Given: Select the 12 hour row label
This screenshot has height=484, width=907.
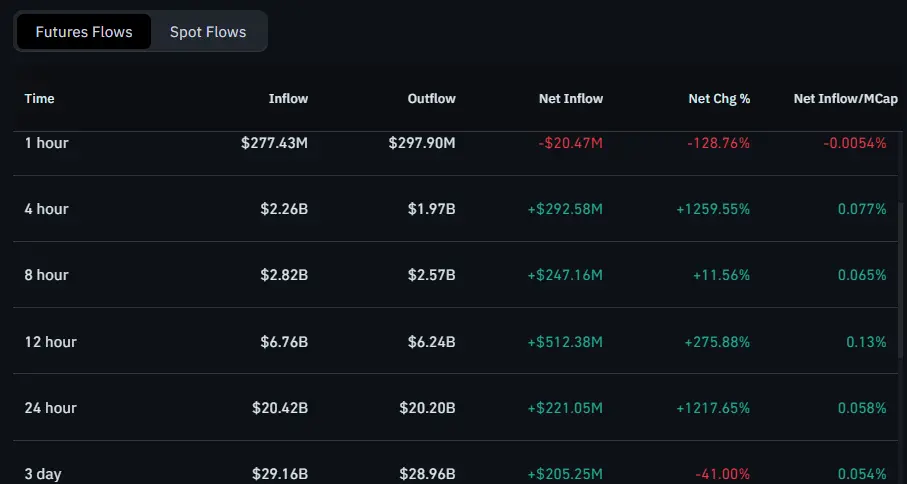Looking at the screenshot, I should (x=51, y=342).
